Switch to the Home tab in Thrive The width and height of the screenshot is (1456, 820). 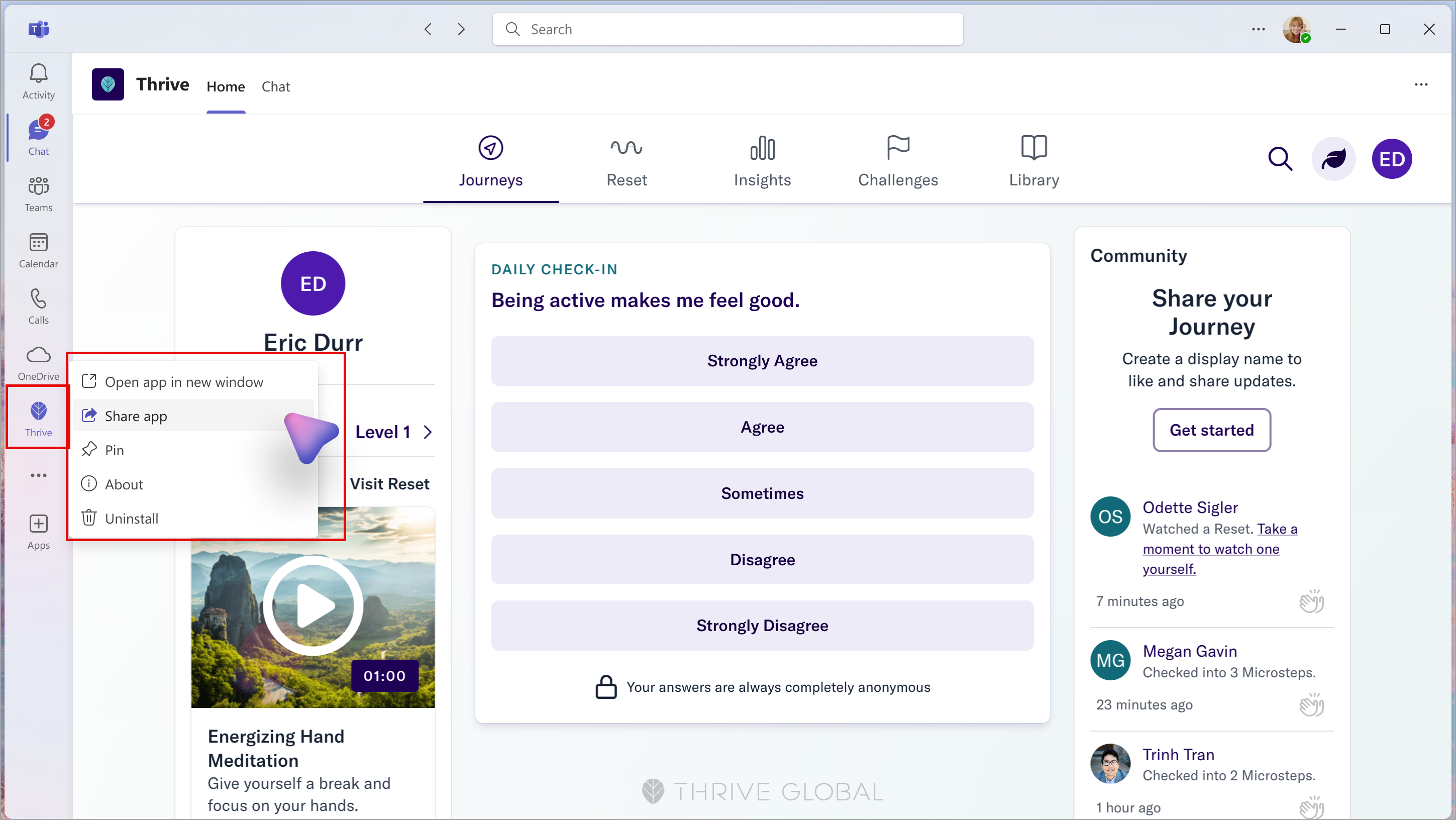pos(225,86)
